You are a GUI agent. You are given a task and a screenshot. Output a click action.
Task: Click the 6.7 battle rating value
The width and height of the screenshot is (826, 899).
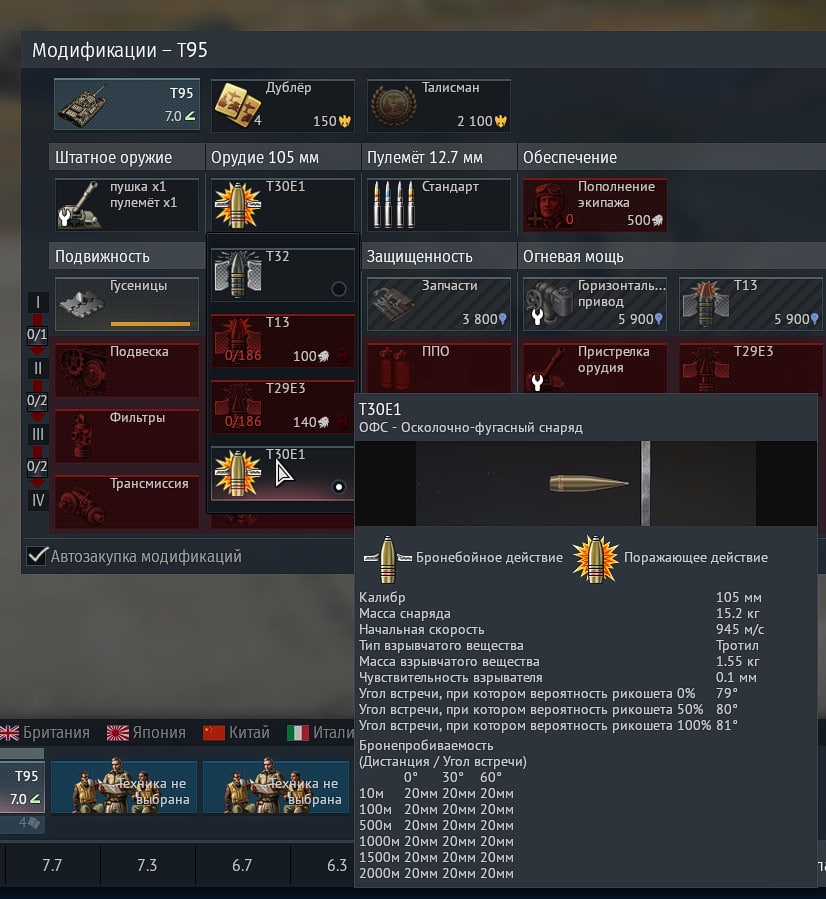(242, 865)
